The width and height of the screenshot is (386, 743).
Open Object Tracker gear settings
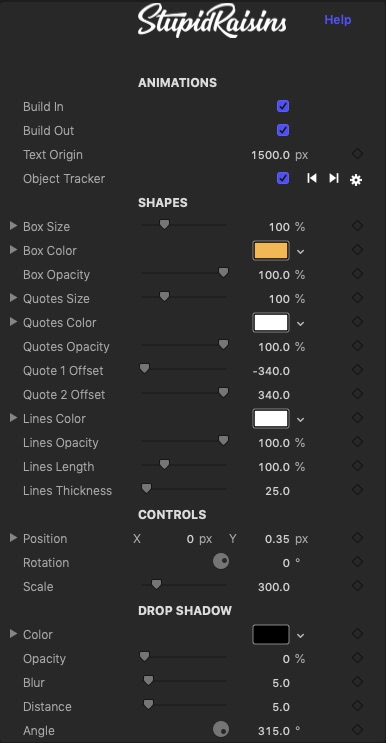tap(356, 180)
